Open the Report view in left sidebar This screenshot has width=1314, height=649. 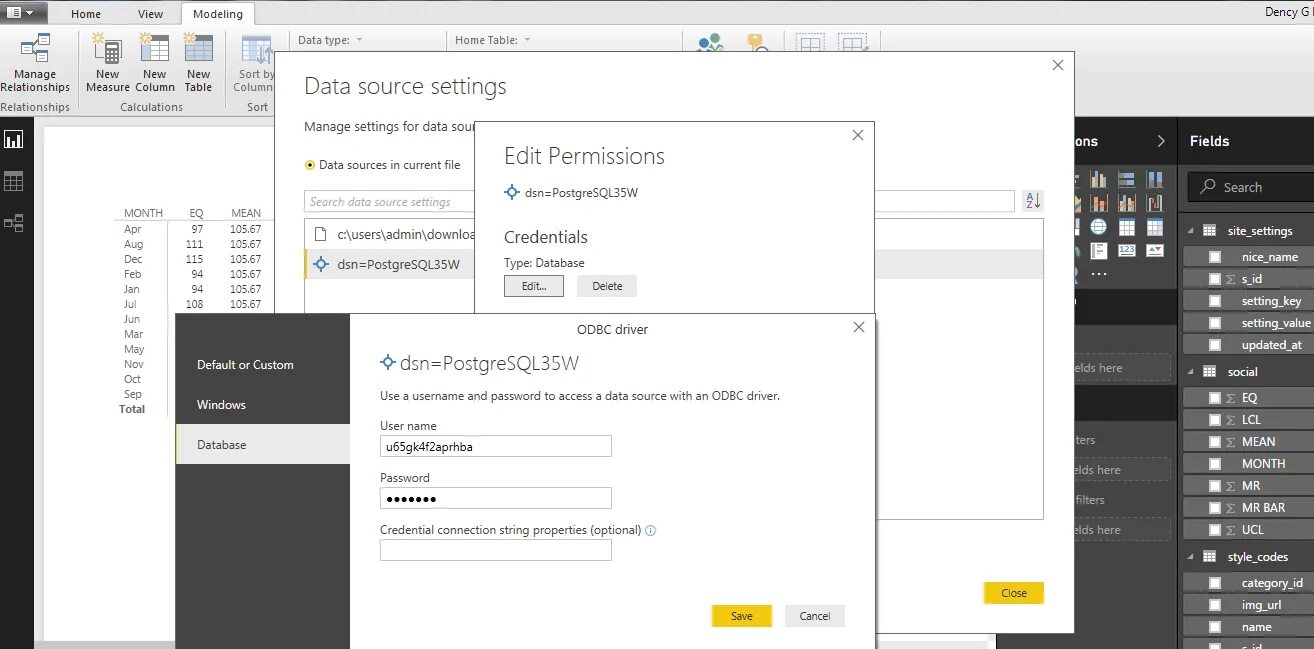click(14, 139)
